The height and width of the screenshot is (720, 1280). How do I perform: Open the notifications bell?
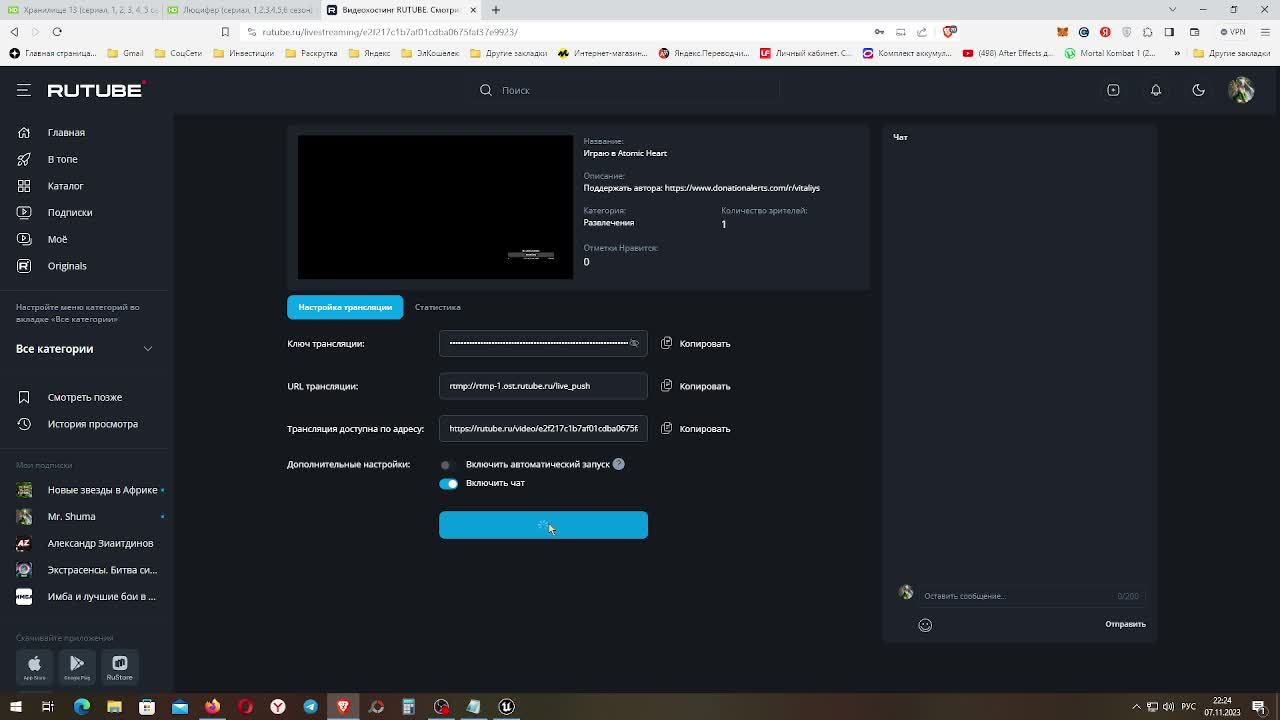1156,90
